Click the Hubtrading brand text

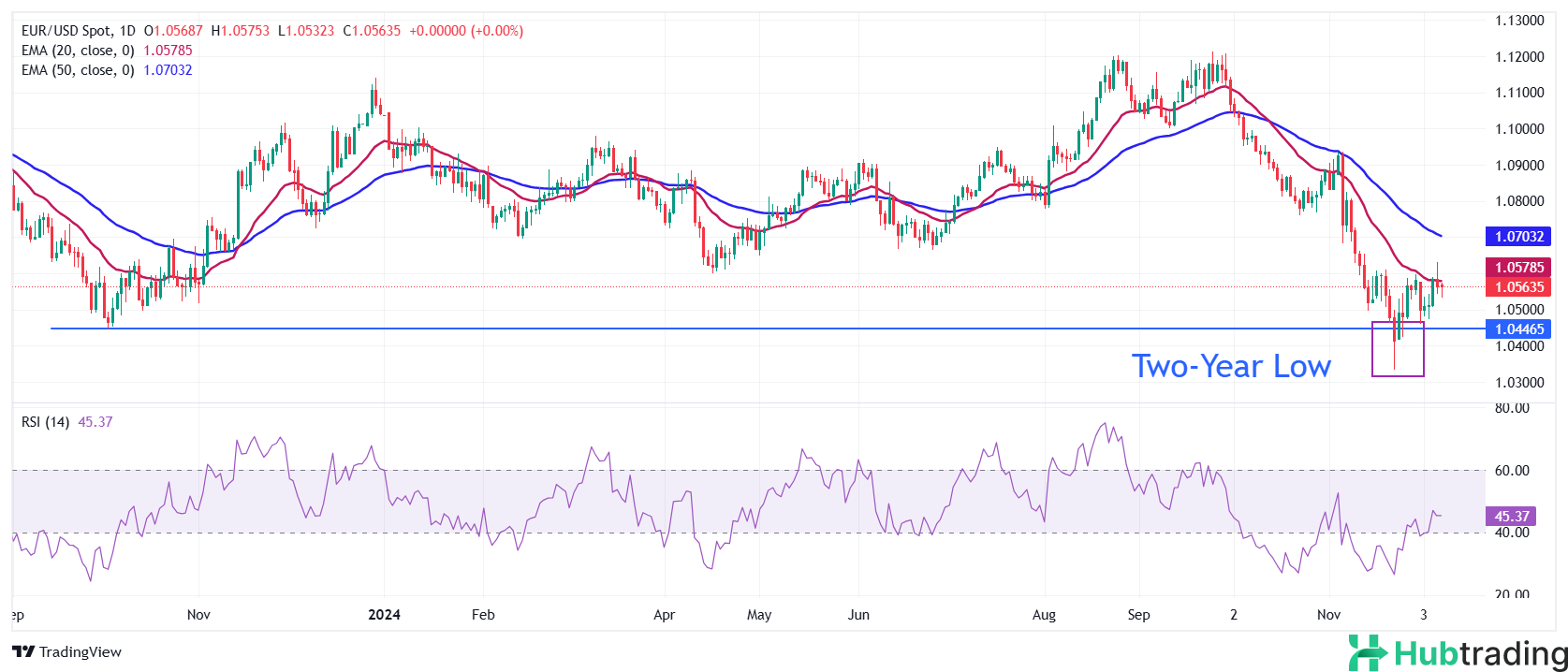pos(1480,652)
